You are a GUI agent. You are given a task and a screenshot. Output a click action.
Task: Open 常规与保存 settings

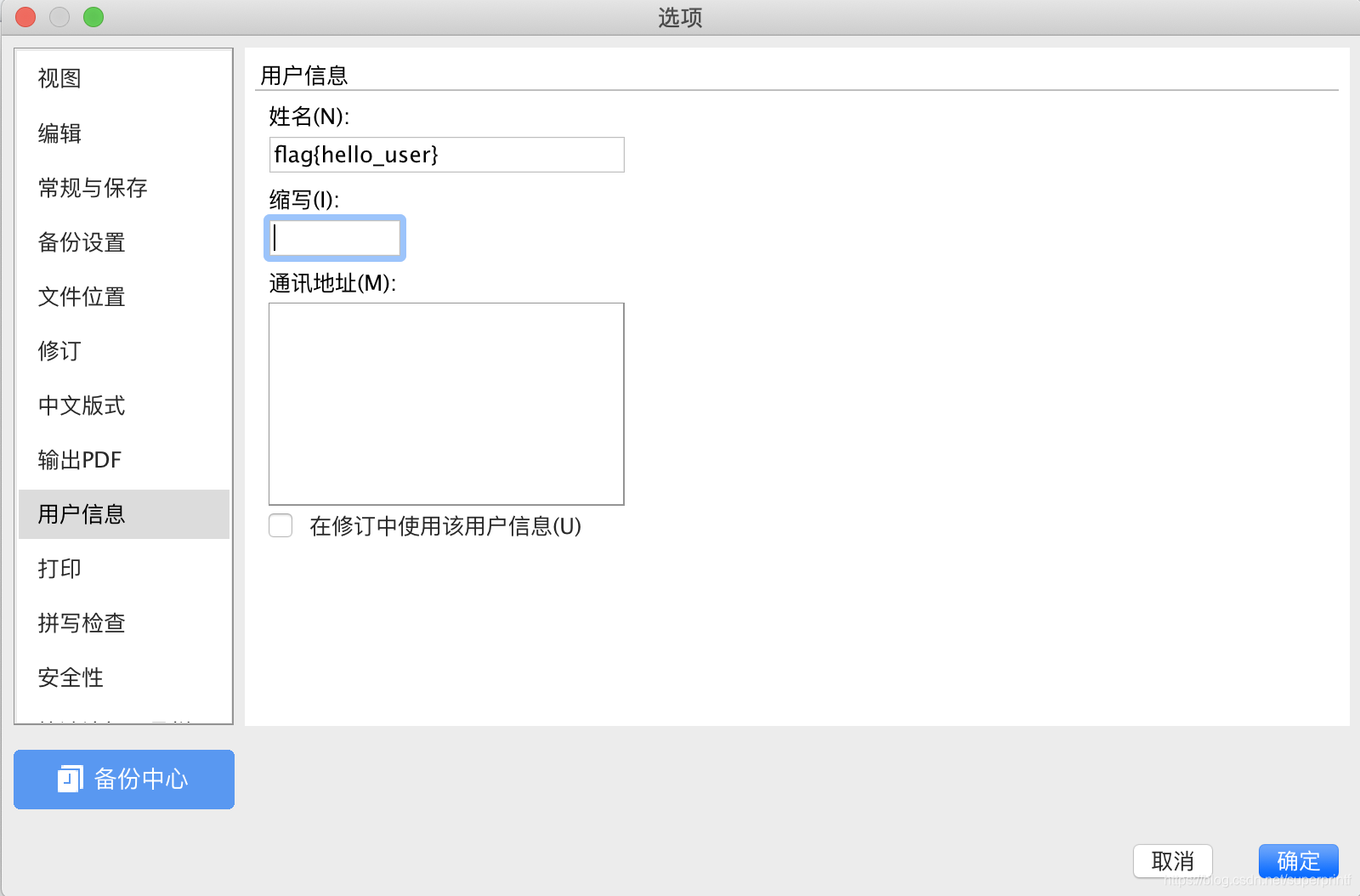pos(124,188)
